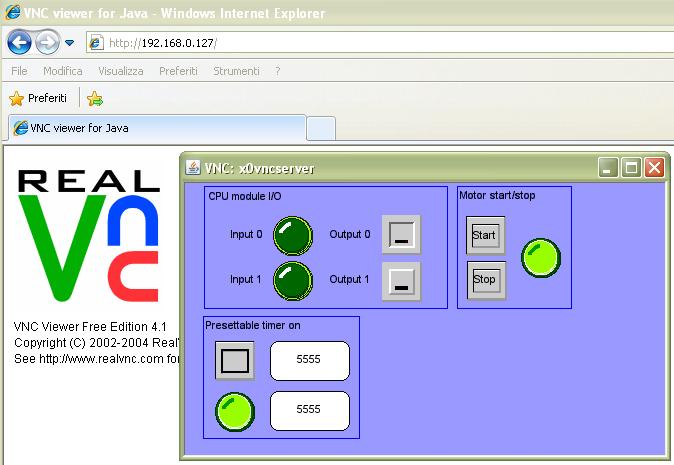Image resolution: width=674 pixels, height=465 pixels.
Task: Click the CPU module I/O label
Action: pos(245,196)
